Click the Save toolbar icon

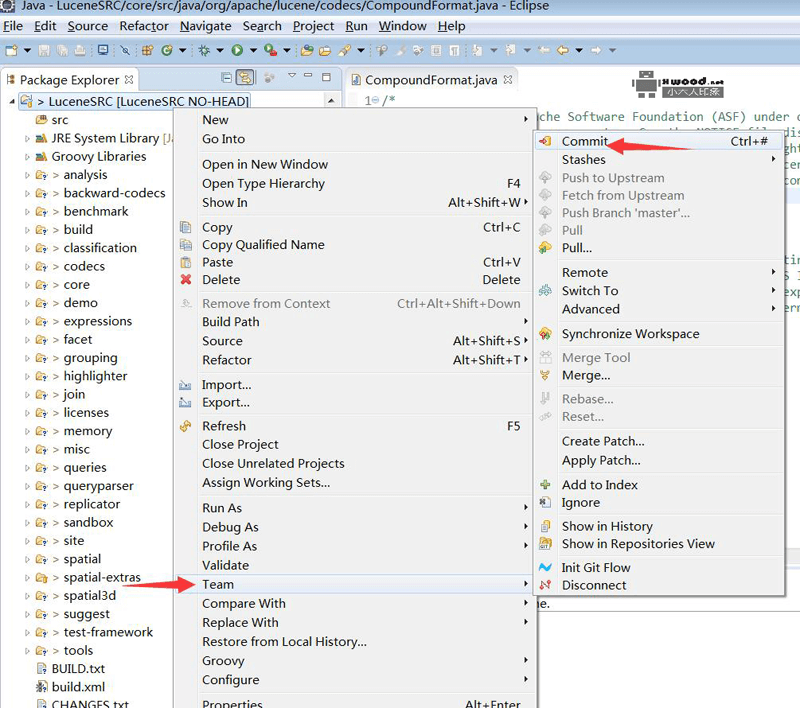(x=44, y=50)
